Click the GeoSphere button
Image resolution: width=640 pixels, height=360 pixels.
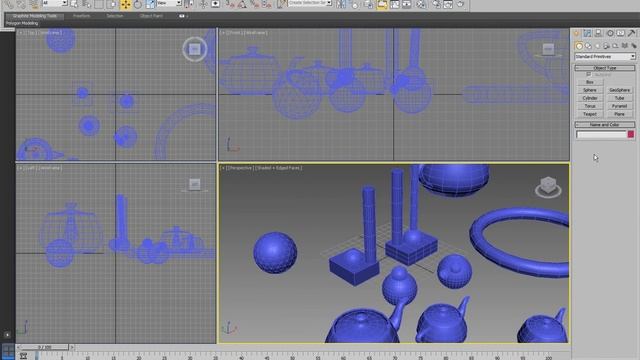click(620, 90)
